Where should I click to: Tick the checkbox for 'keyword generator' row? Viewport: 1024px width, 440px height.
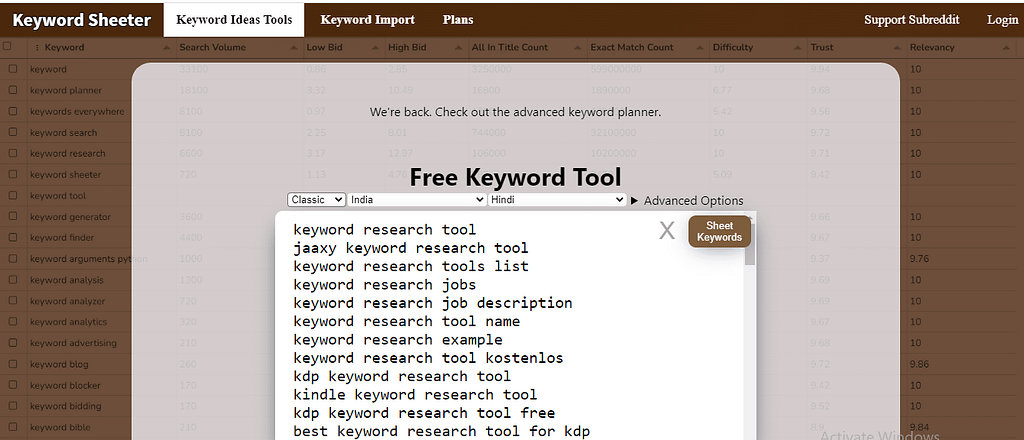[x=13, y=216]
